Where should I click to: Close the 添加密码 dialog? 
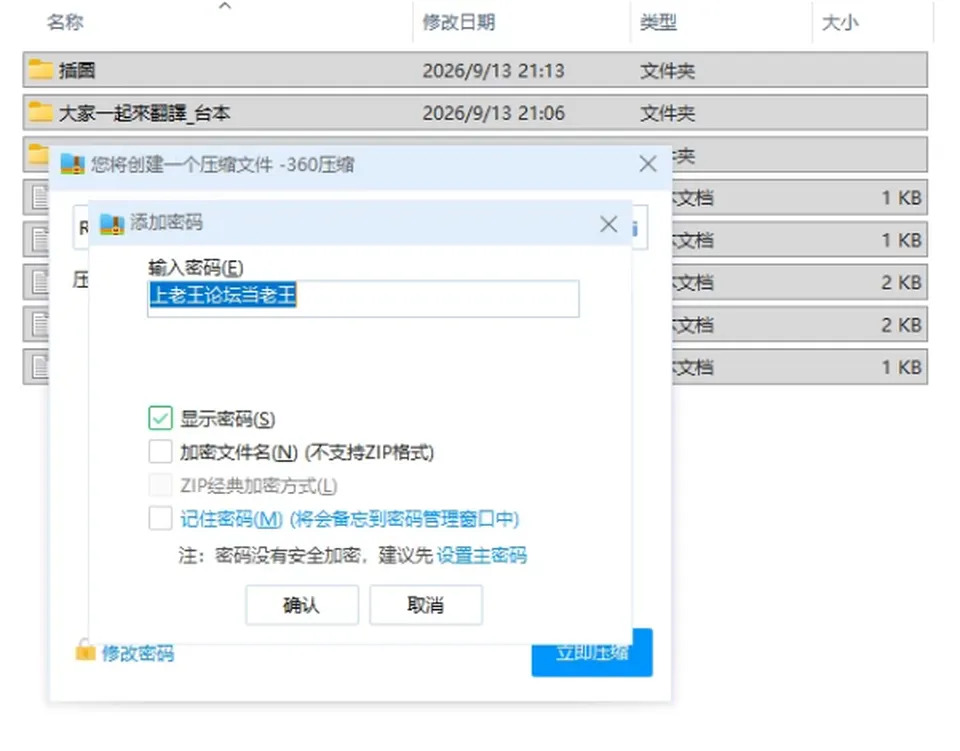(x=609, y=224)
